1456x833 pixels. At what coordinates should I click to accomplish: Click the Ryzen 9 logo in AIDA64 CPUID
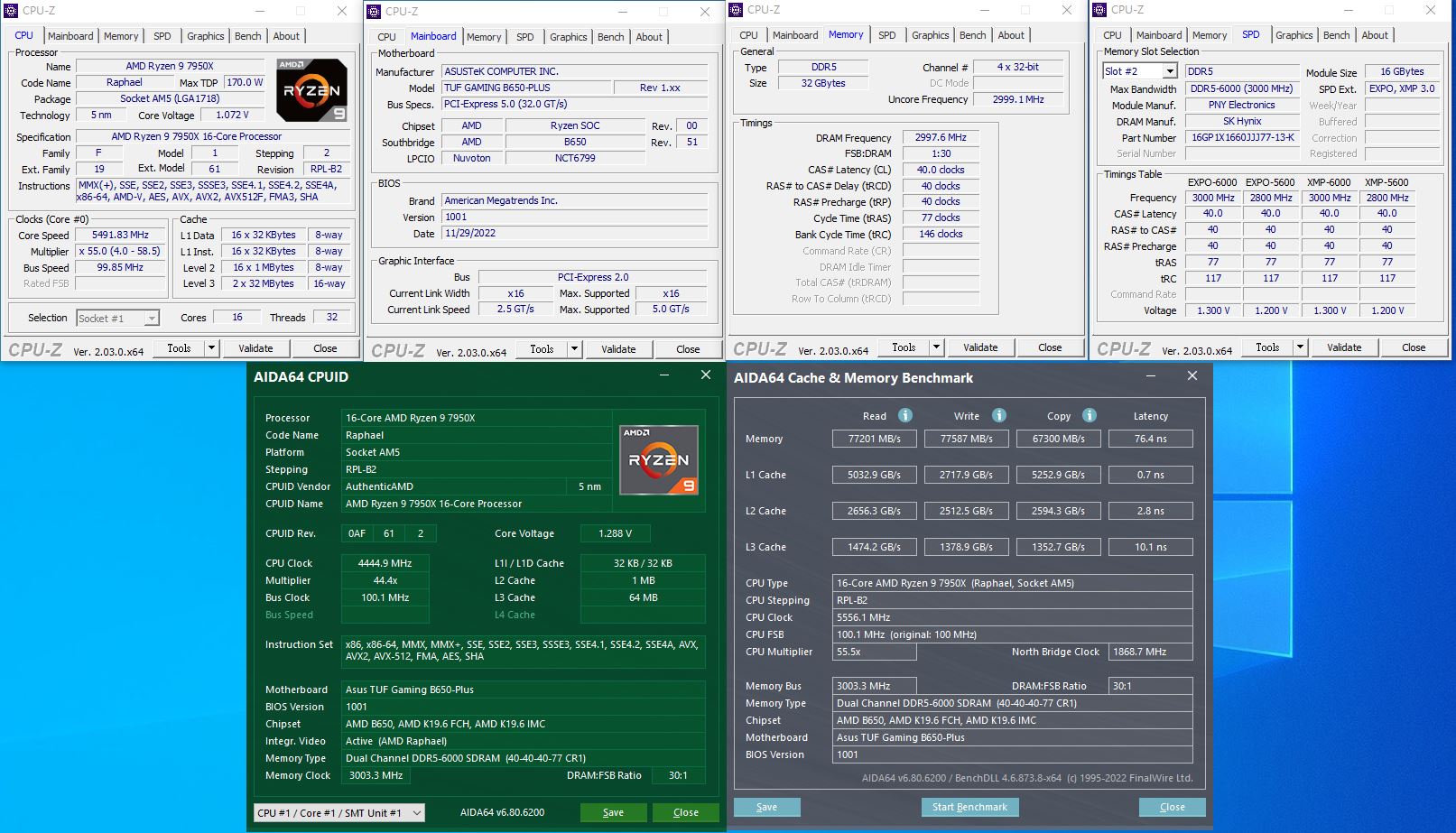[658, 459]
